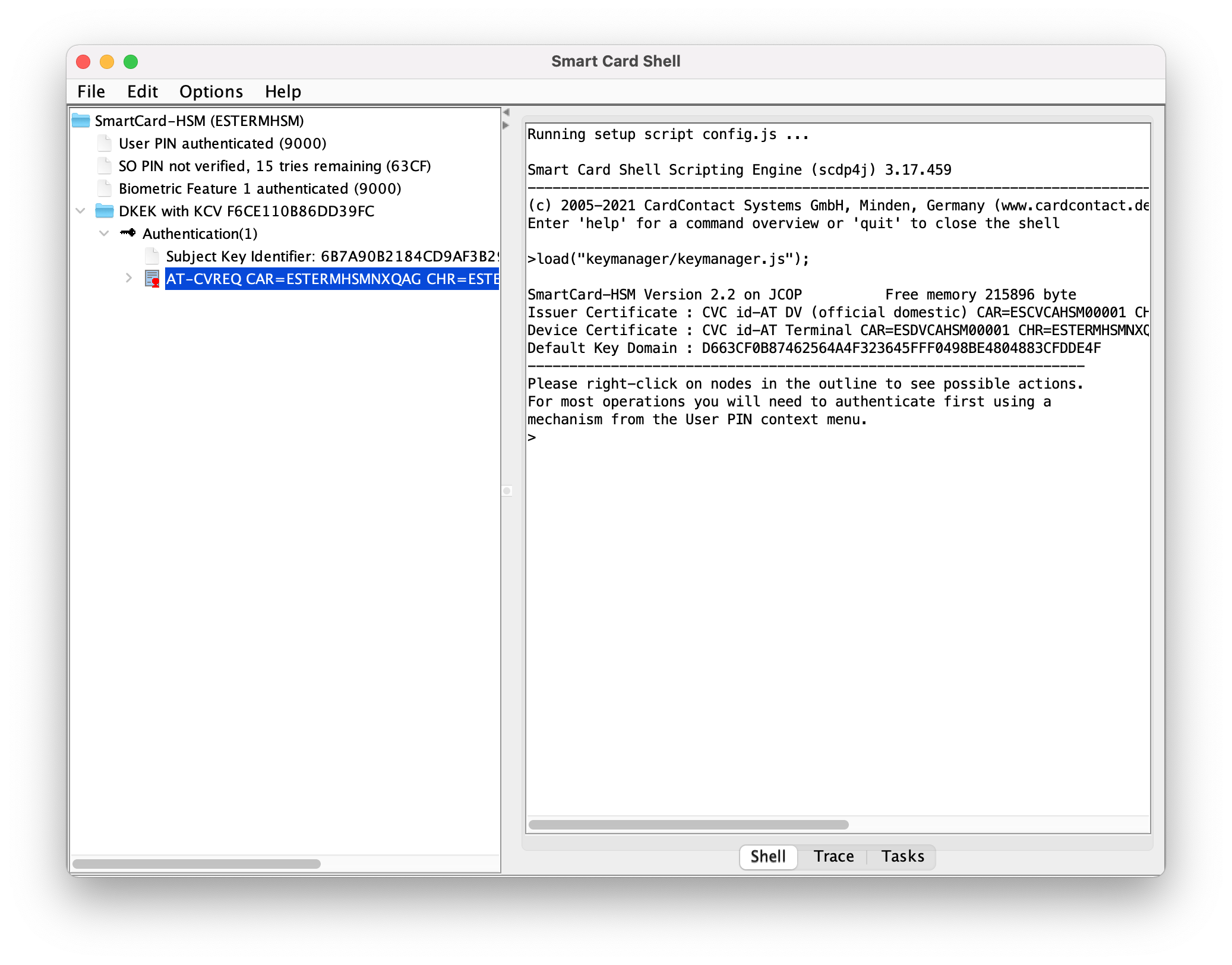The width and height of the screenshot is (1232, 965).
Task: Select Biometric Feature 1 authenticated row
Action: (260, 188)
